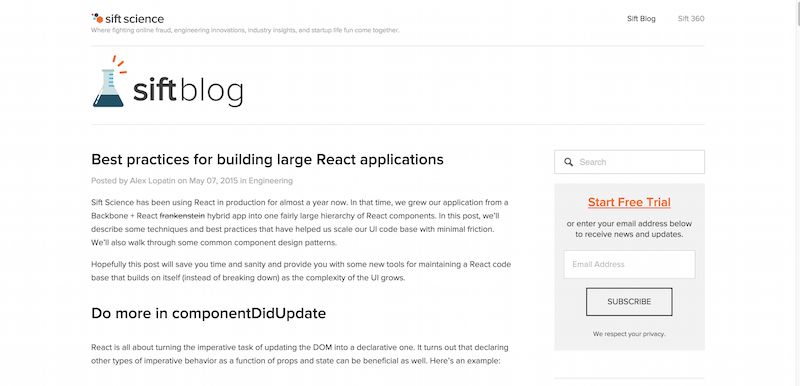Image resolution: width=800 pixels, height=386 pixels.
Task: Open the Sift Blog nav item
Action: pos(641,19)
